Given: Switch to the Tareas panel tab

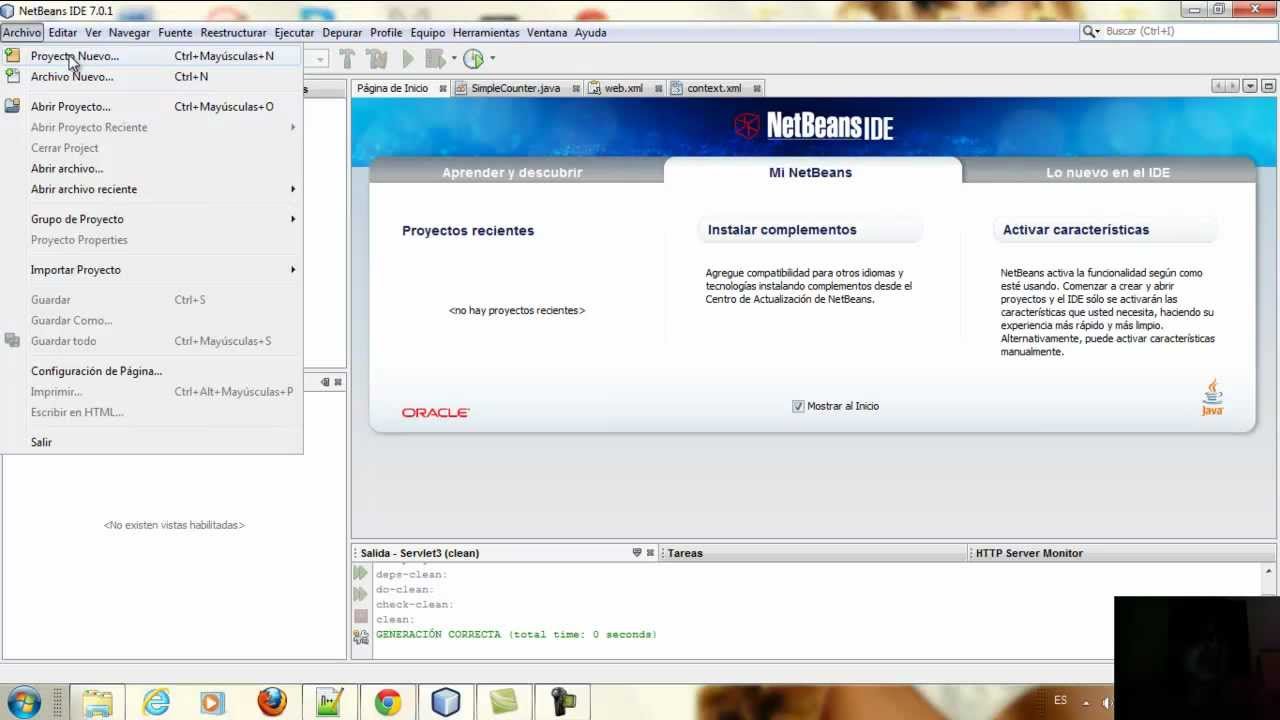Looking at the screenshot, I should click(x=686, y=553).
